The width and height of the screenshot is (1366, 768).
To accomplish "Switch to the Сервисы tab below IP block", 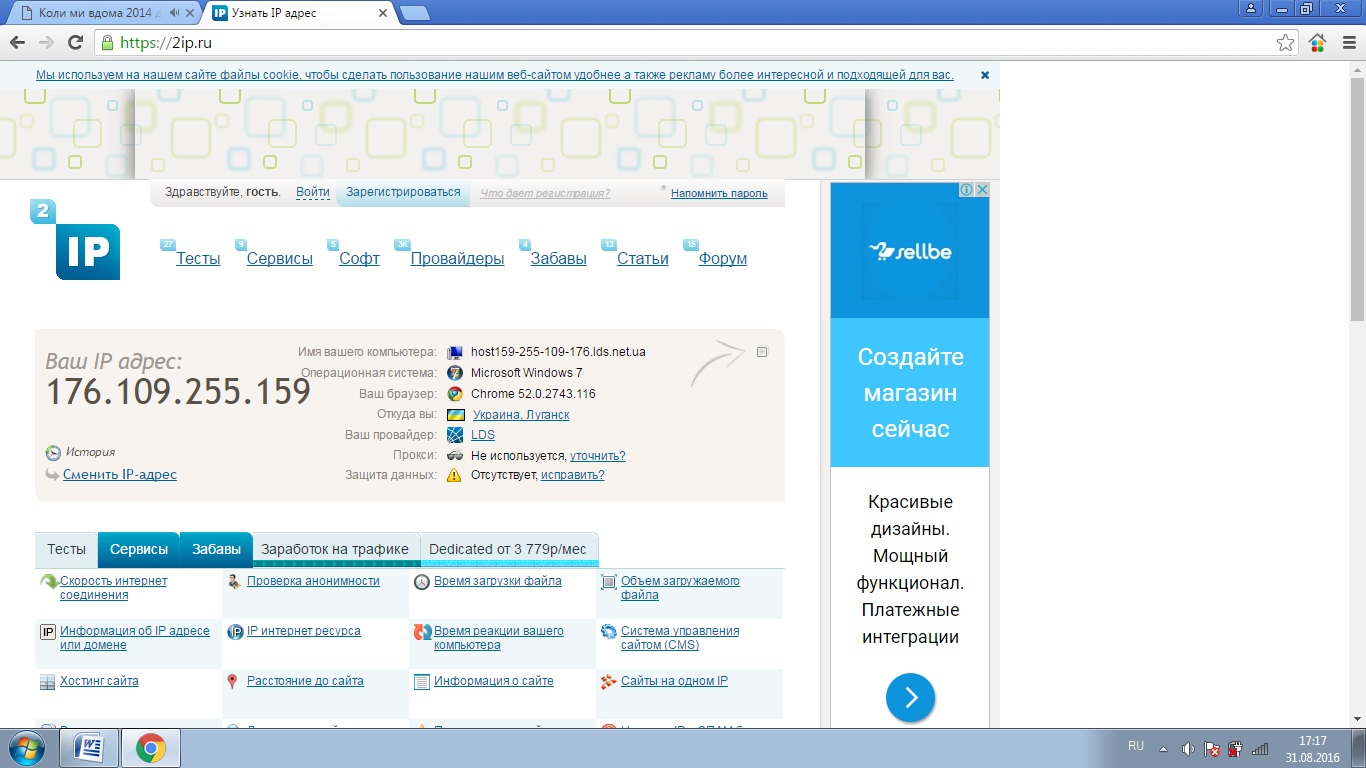I will point(139,549).
